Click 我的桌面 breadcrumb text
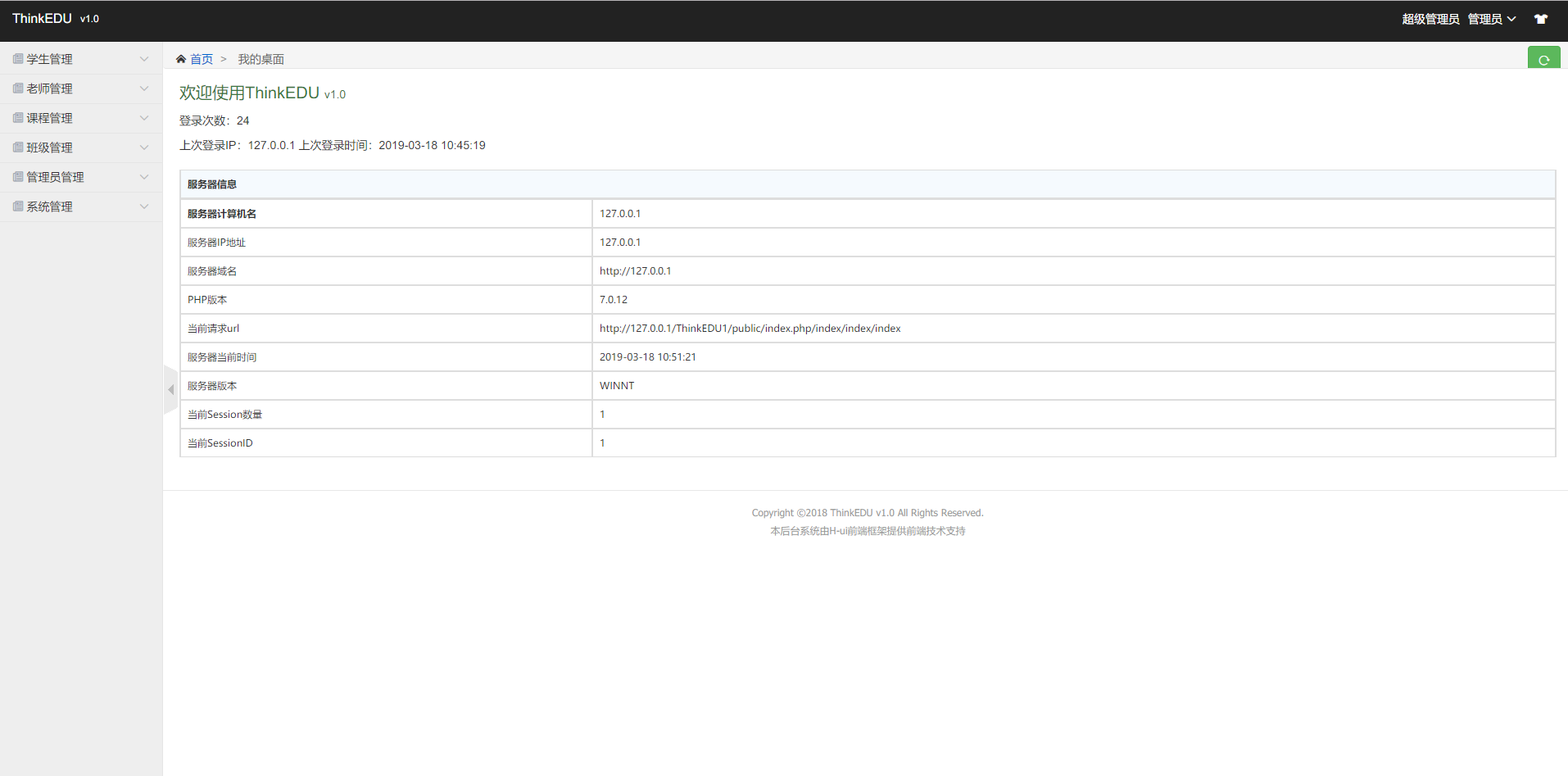This screenshot has width=1568, height=776. coord(261,59)
